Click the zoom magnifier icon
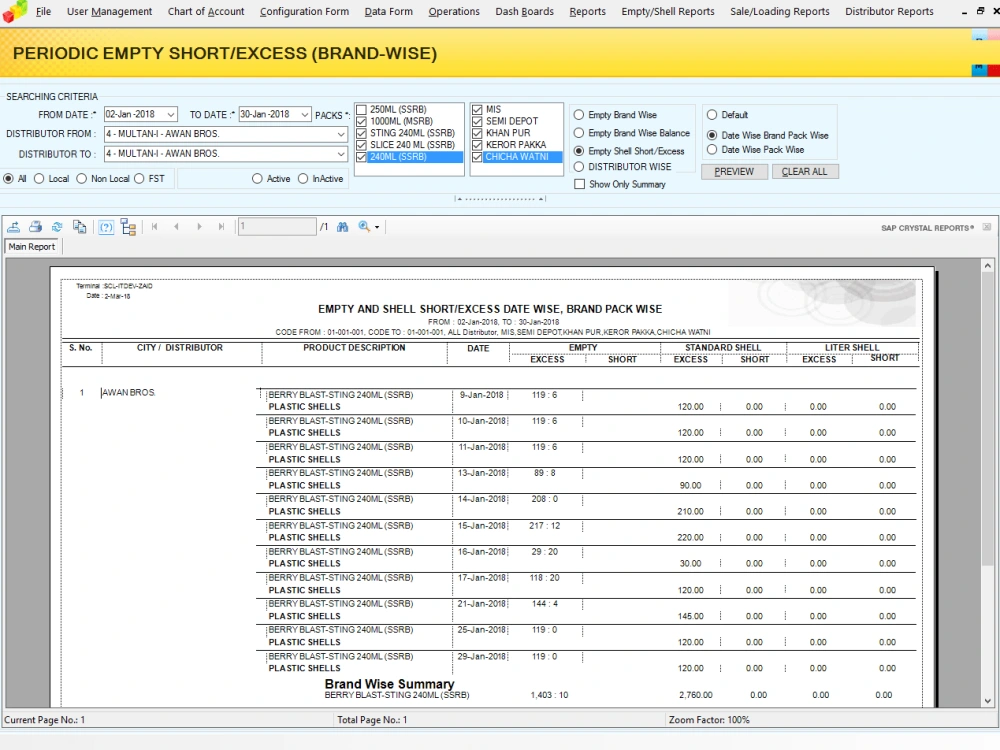The image size is (1000, 750). pyautogui.click(x=364, y=226)
